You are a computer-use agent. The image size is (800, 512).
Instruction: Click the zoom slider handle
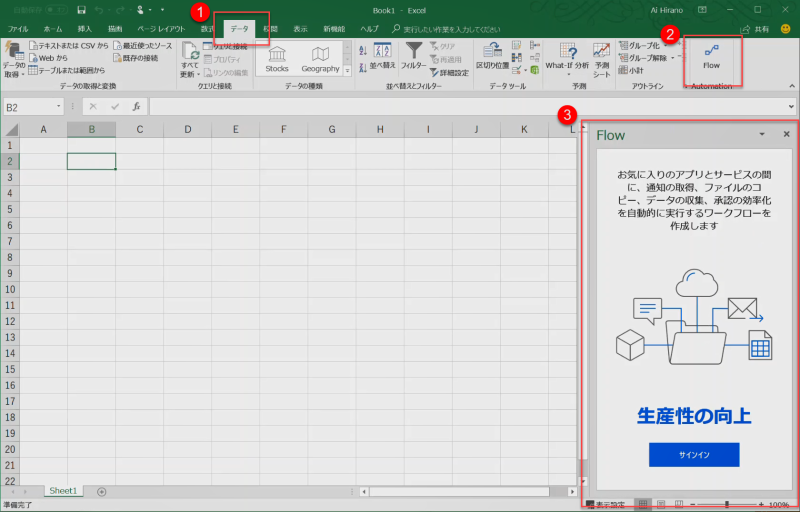(727, 505)
